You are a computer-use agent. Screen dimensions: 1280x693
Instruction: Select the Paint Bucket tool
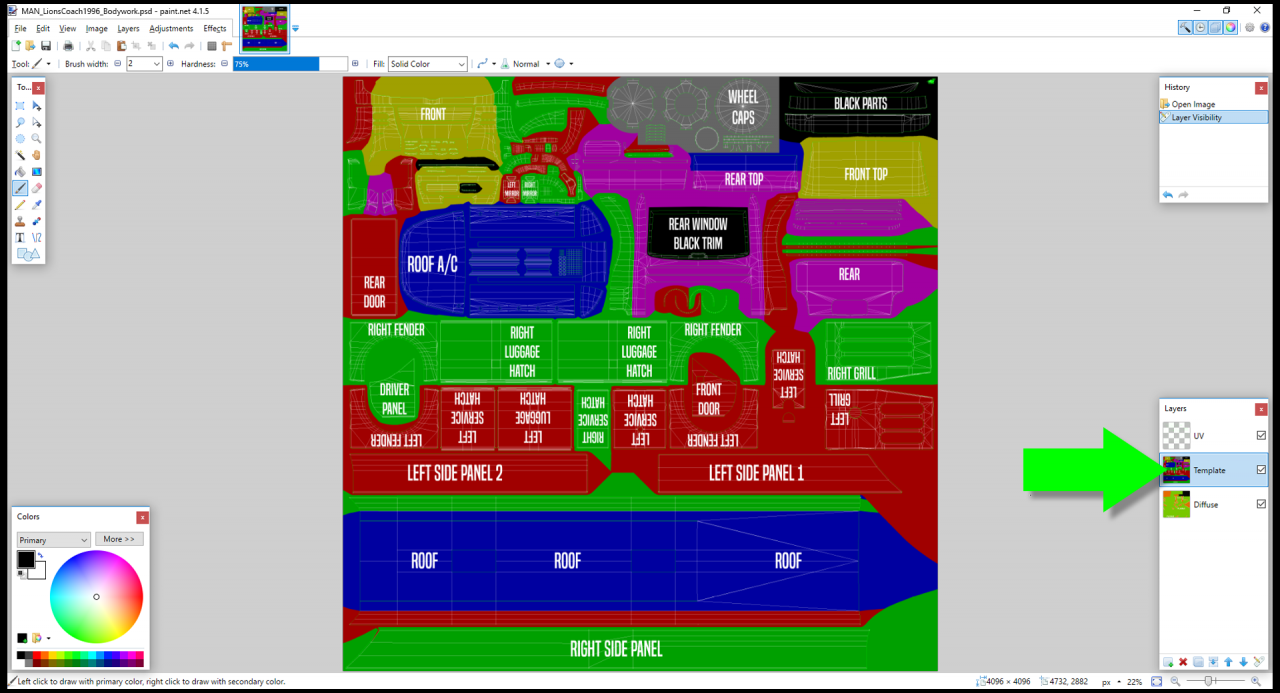pyautogui.click(x=20, y=172)
